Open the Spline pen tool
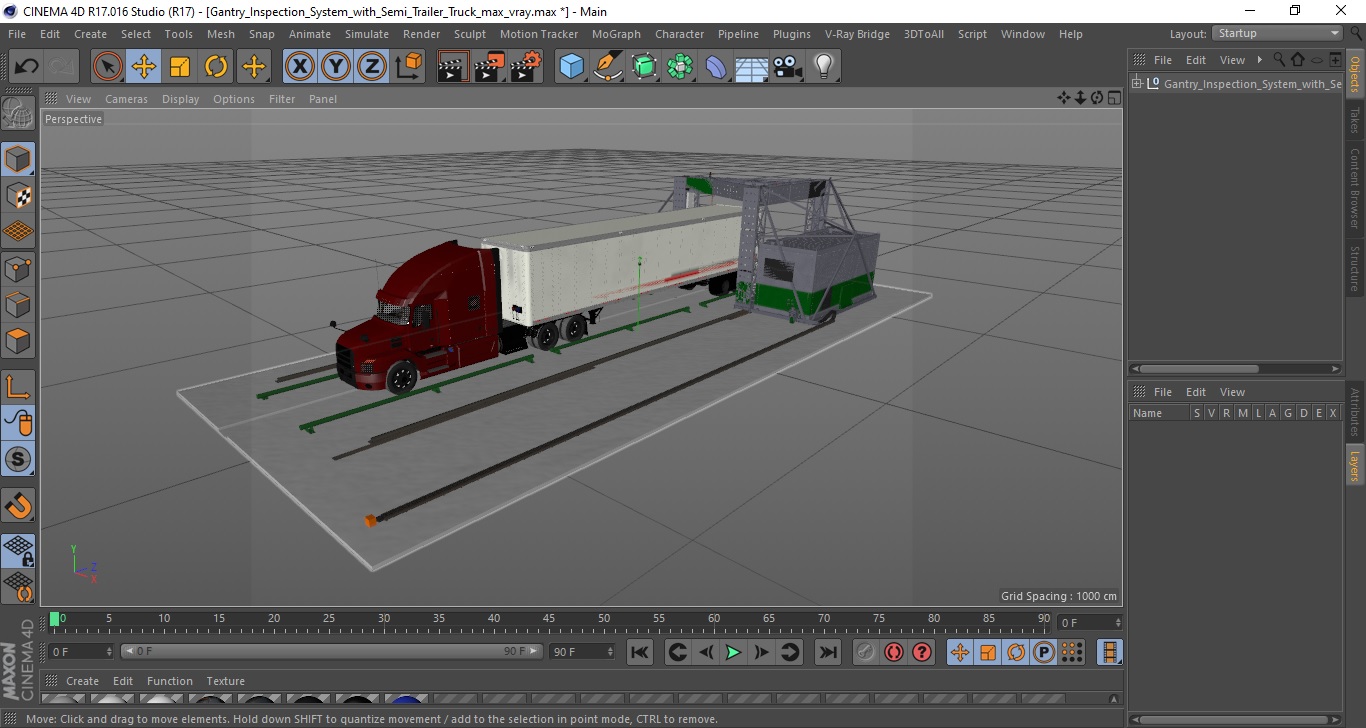 (x=608, y=67)
